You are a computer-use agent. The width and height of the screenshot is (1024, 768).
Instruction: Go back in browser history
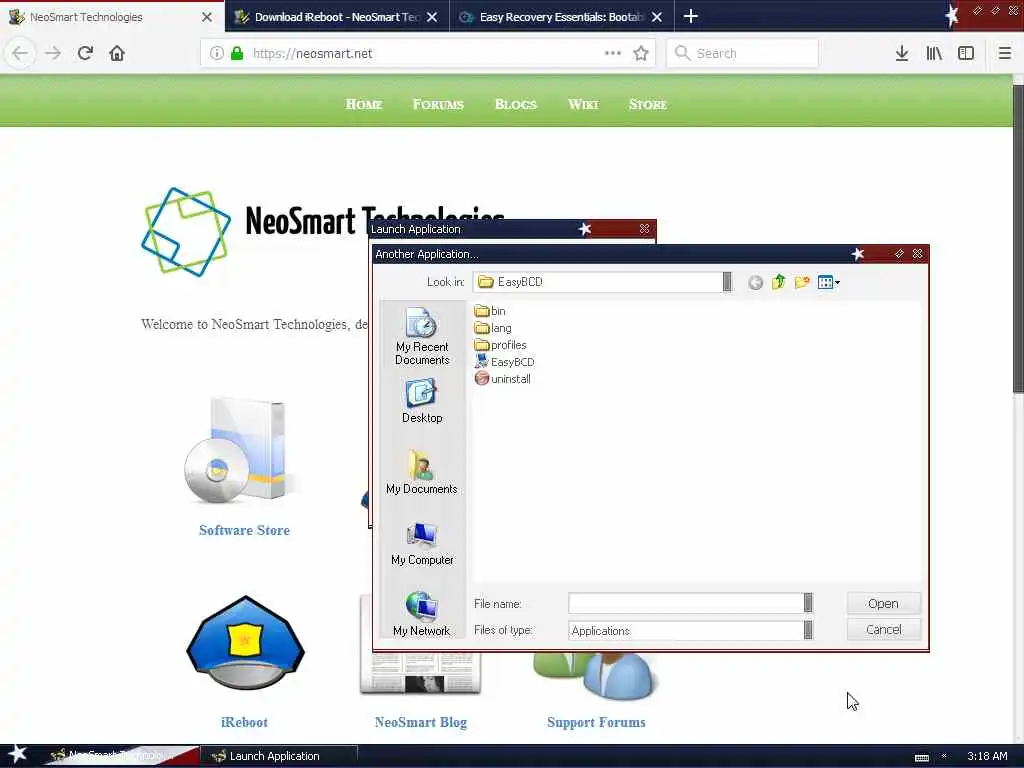point(20,53)
